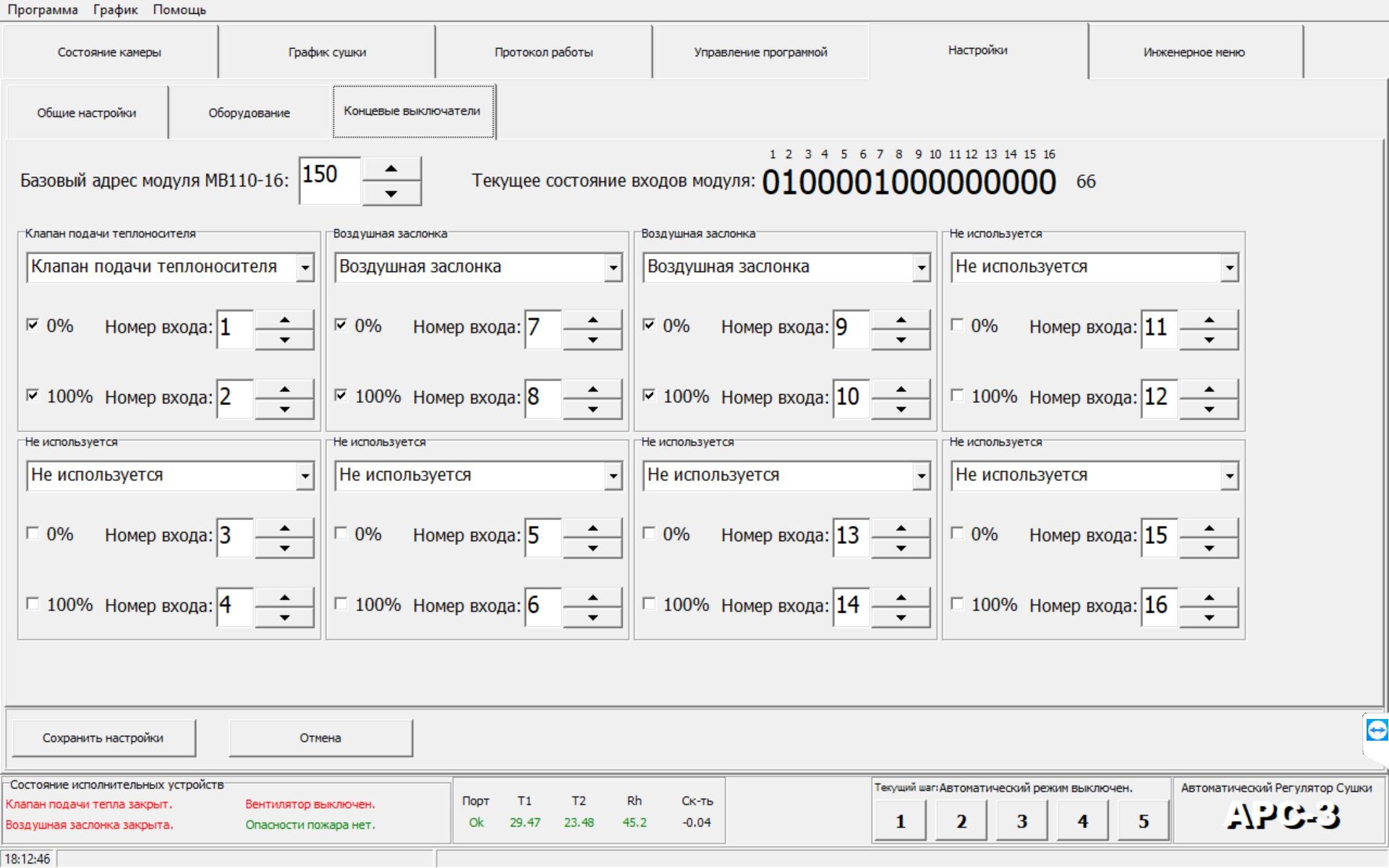Open the Помощь menu

click(x=179, y=9)
